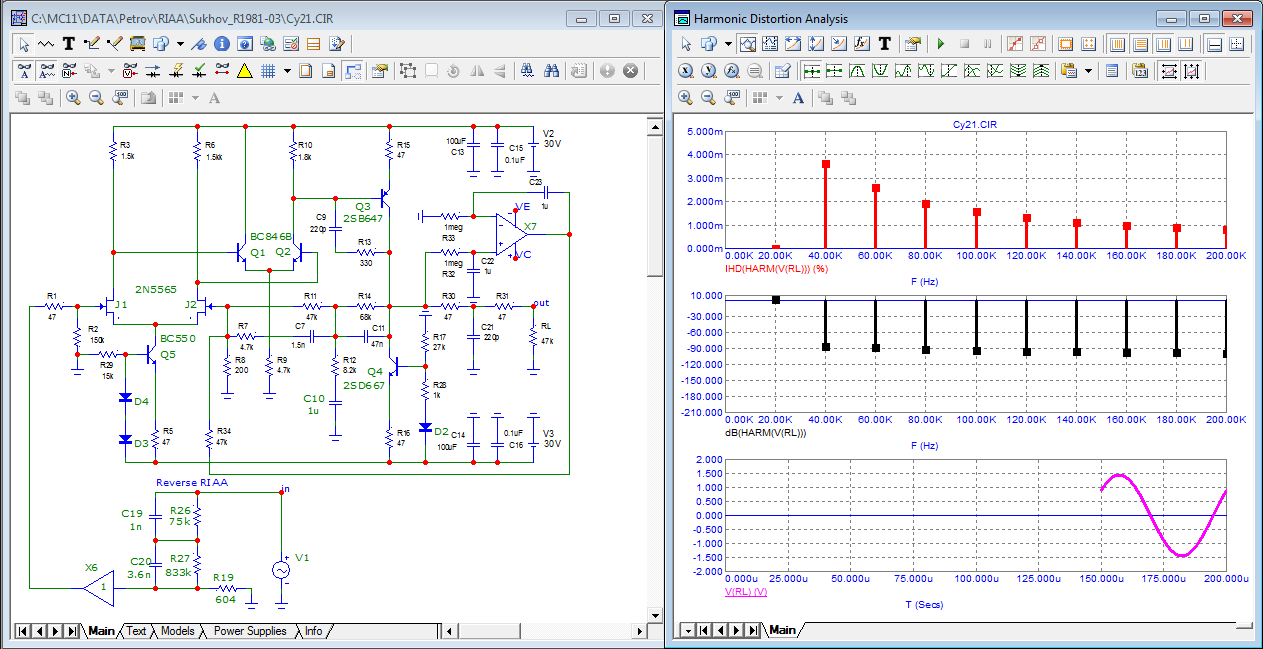Open the dropdown next to schematic shapes icon

[x=180, y=44]
